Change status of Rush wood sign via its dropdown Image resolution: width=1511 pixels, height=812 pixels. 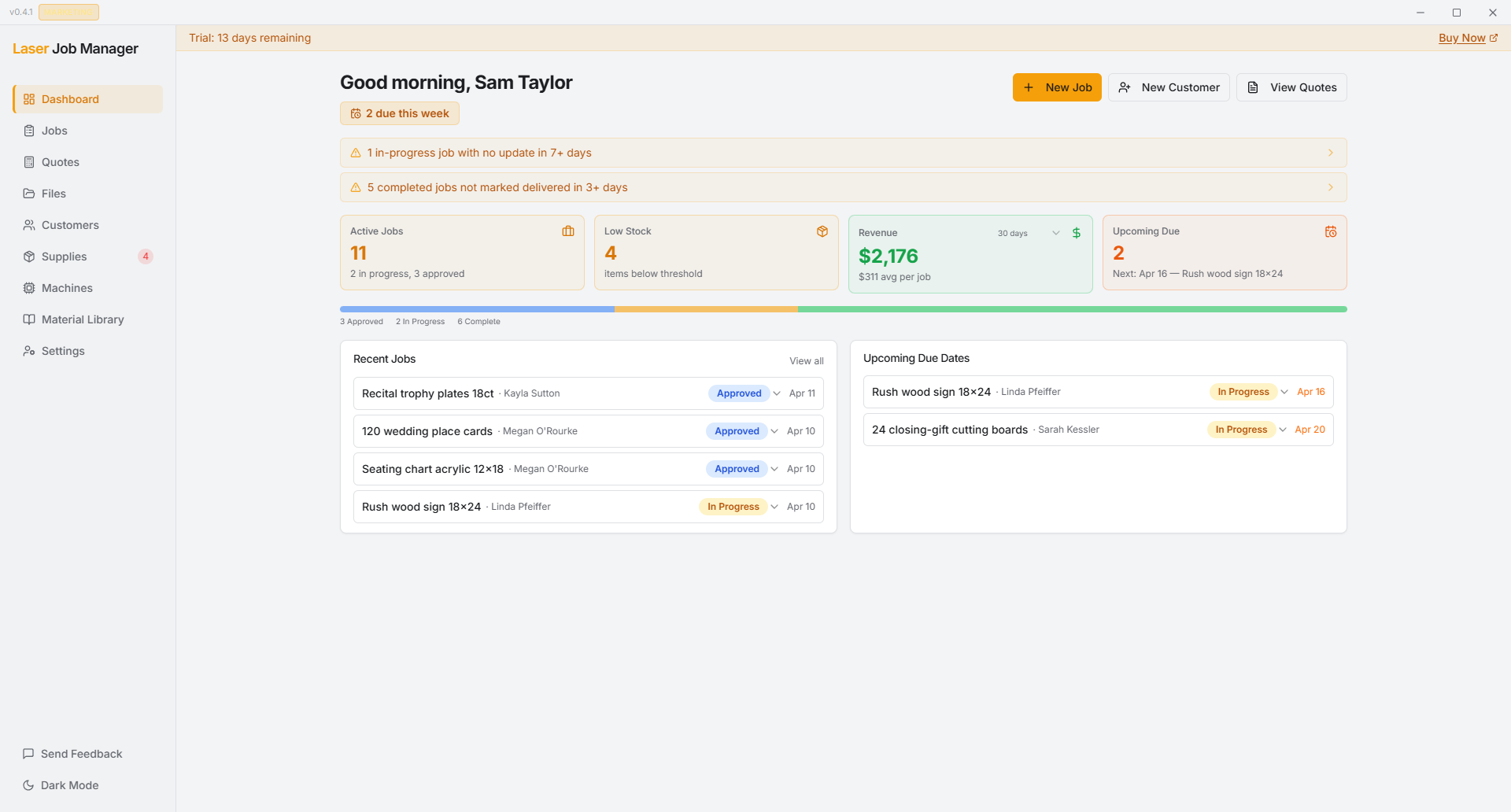coord(774,507)
